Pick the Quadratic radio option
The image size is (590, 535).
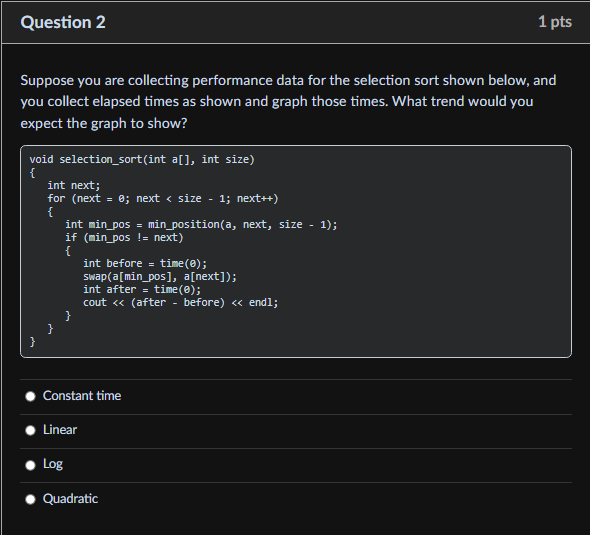[30, 499]
